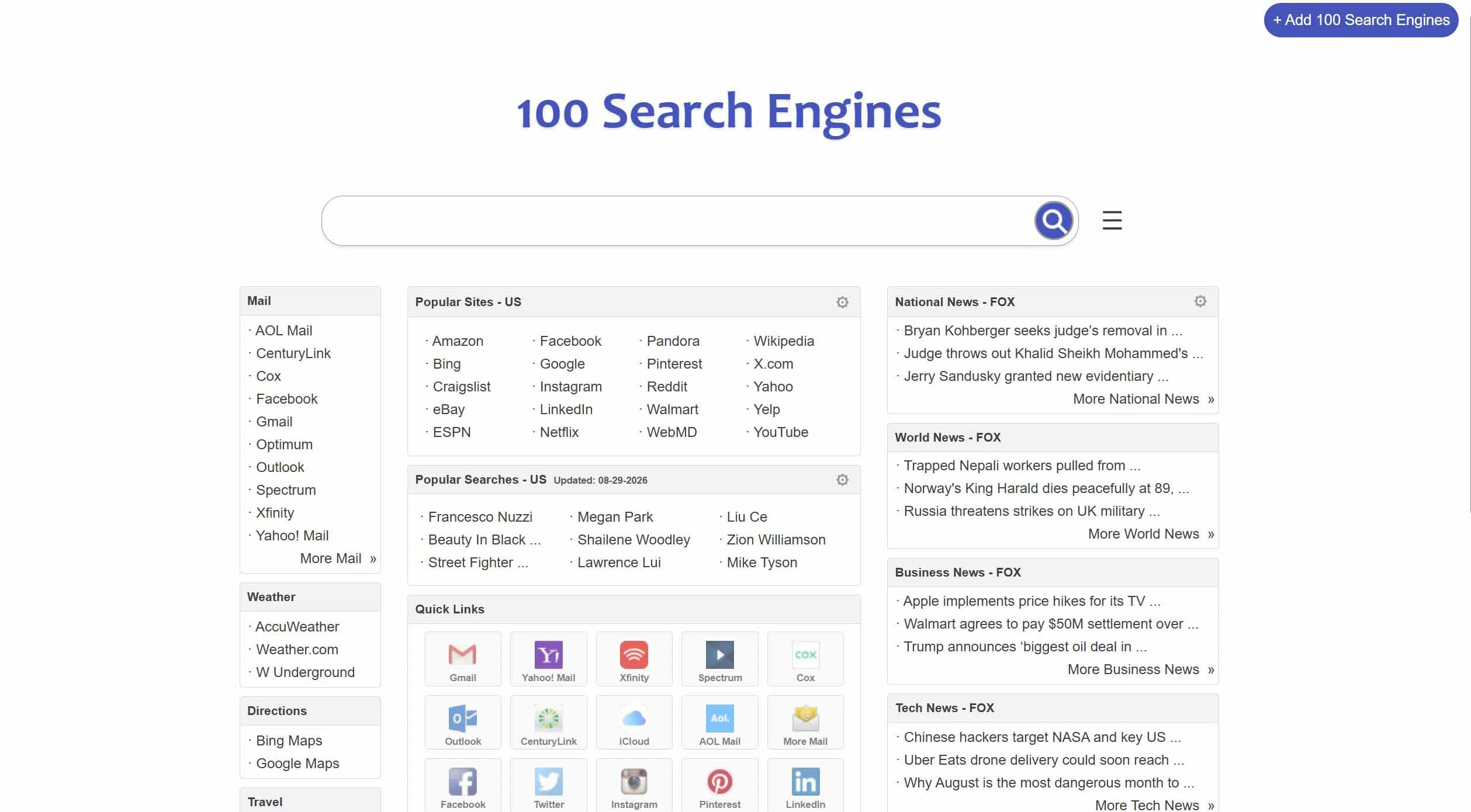Click the blue magnifier search button

(x=1053, y=221)
